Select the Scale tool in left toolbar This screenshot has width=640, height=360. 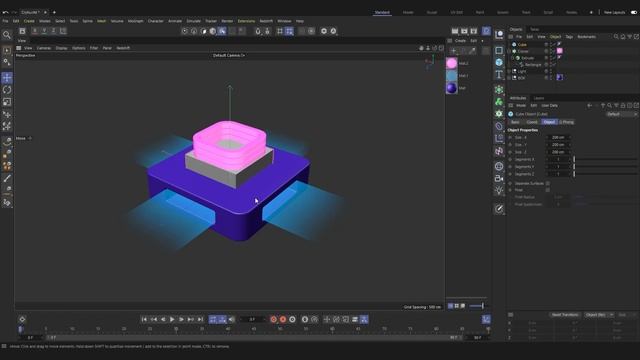tap(7, 102)
